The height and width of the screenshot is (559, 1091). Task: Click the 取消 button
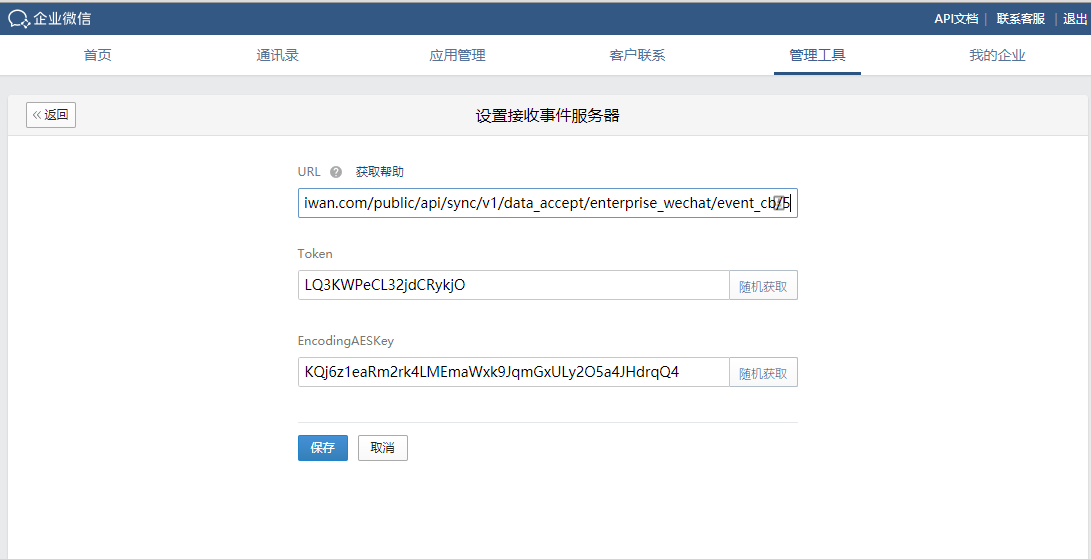pyautogui.click(x=383, y=448)
